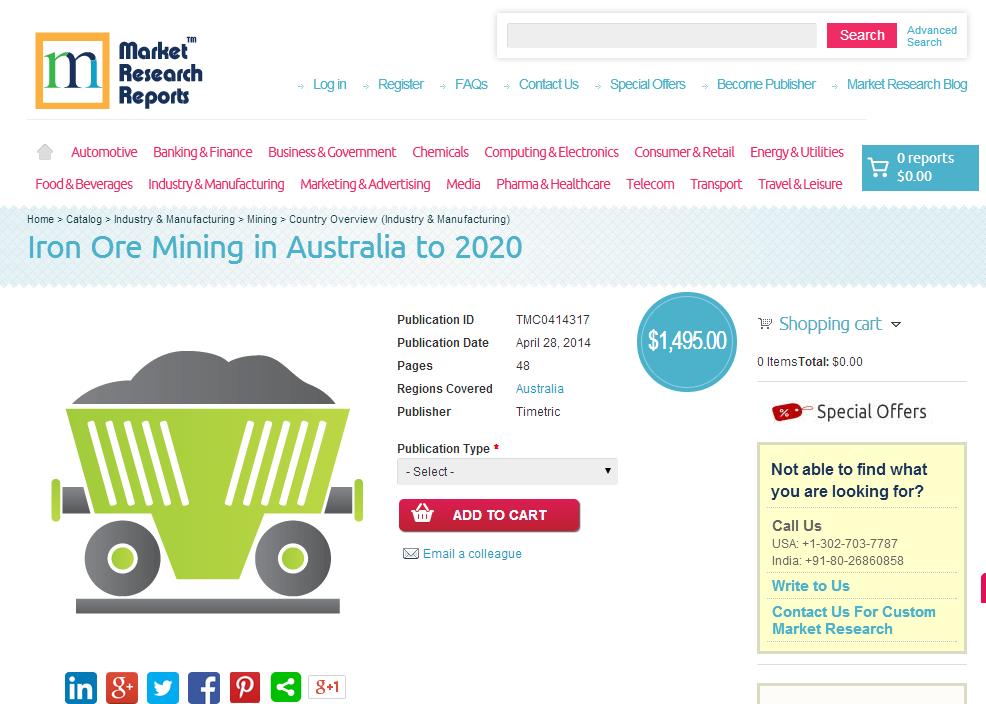Click Email a colleague link
Viewport: 986px width, 704px height.
[472, 554]
